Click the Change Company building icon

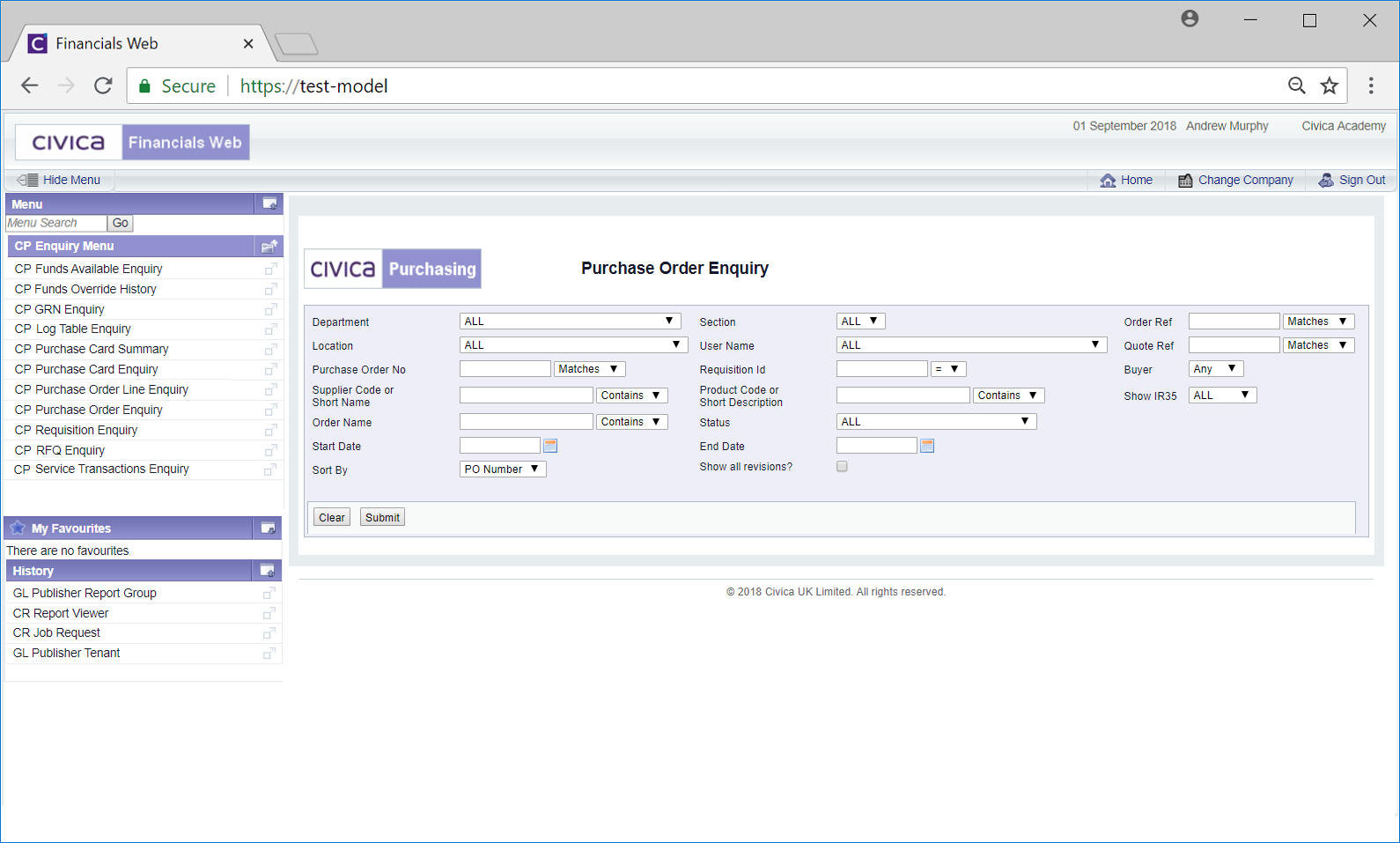tap(1185, 180)
